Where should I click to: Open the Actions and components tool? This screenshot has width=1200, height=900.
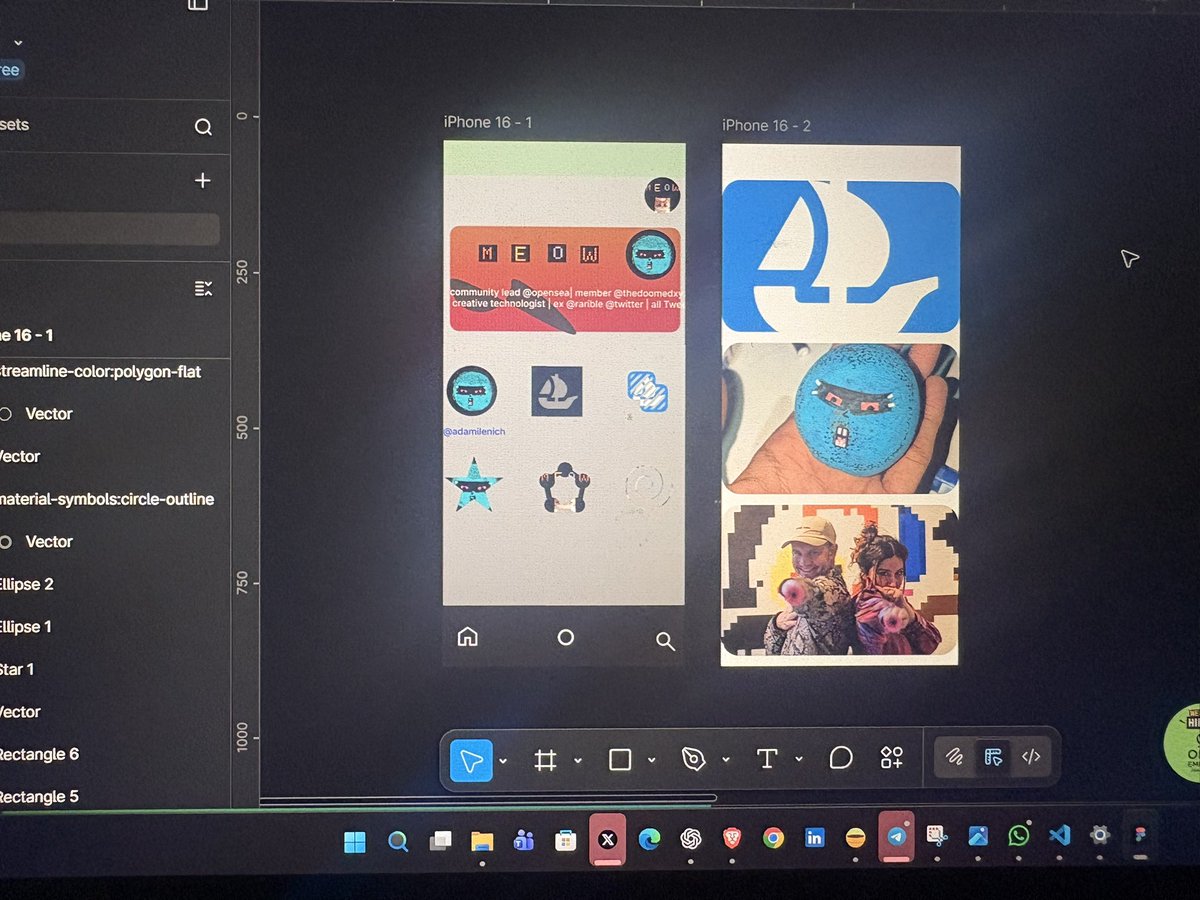coord(891,757)
